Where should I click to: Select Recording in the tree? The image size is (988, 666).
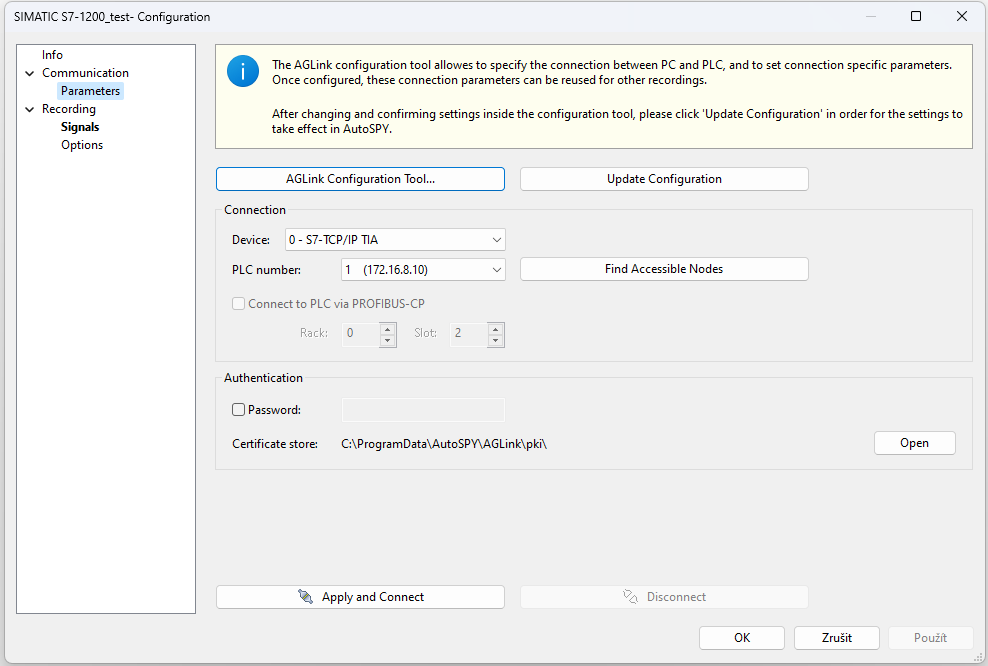[x=69, y=109]
